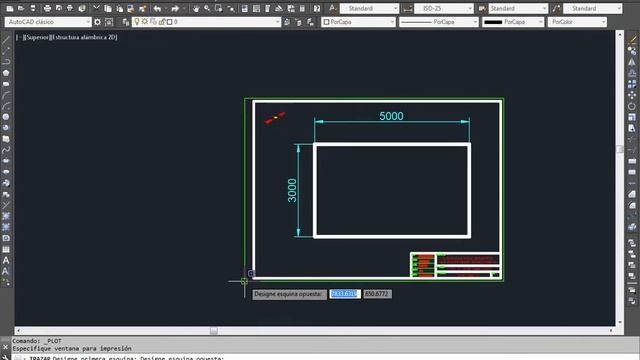
Task: Open the PorCapa linetype dropdown
Action: pos(438,22)
